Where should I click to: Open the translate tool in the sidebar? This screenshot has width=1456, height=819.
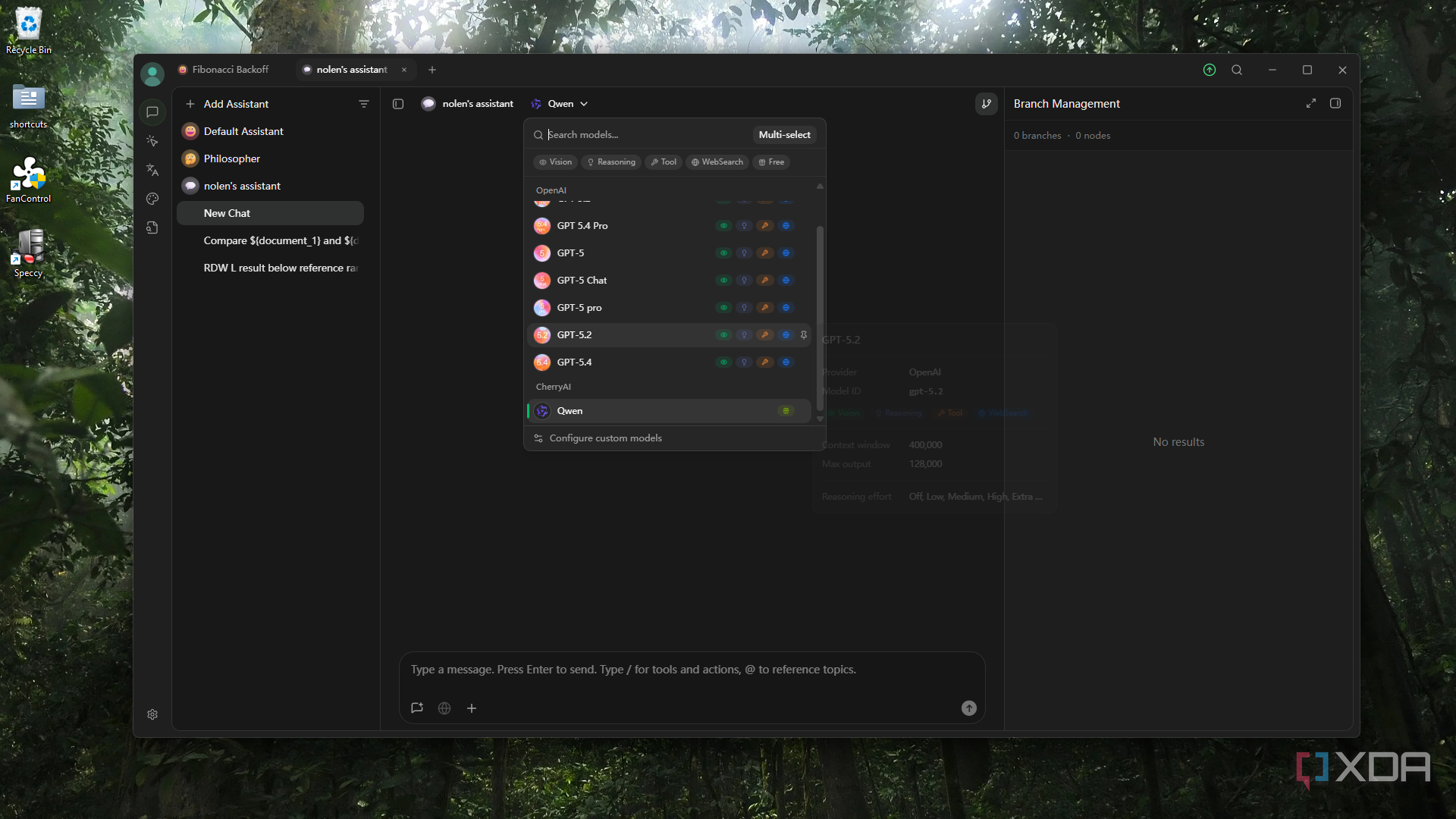(152, 170)
